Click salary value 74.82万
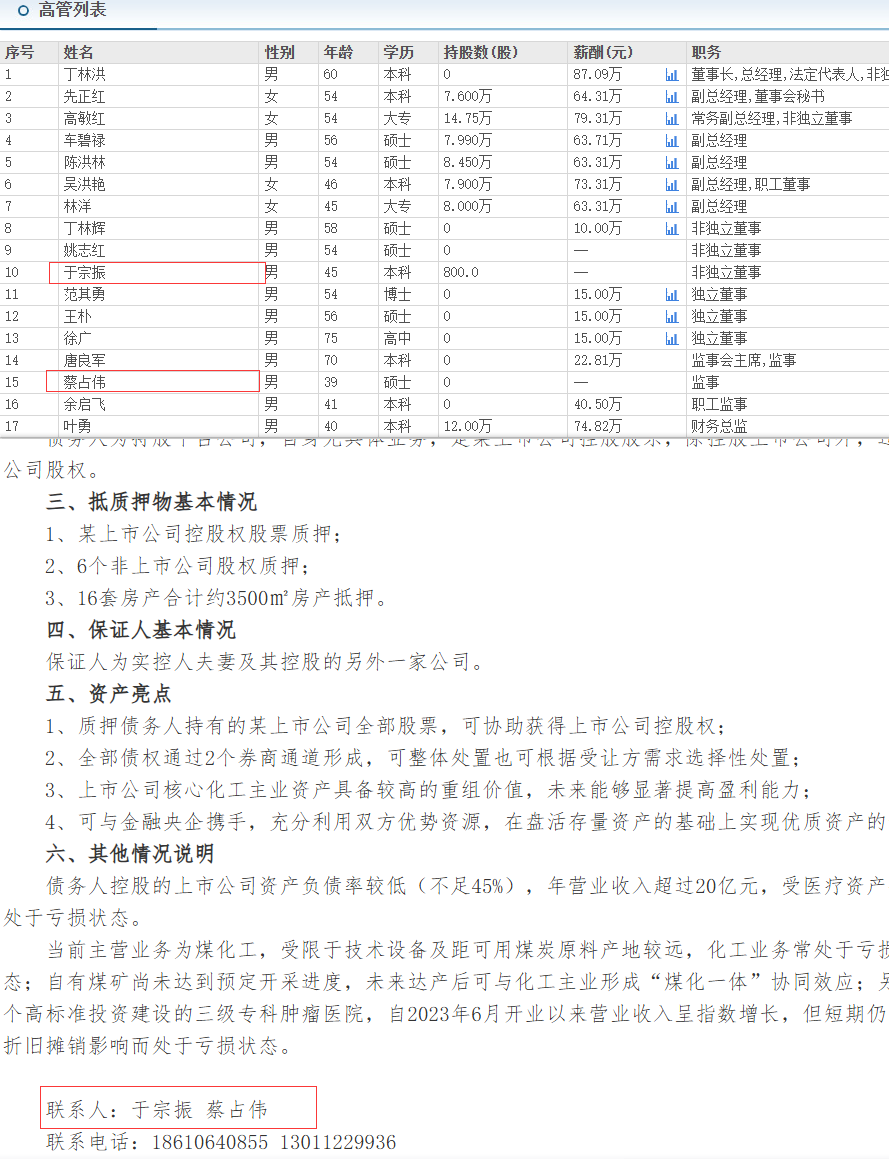The image size is (889, 1159). point(597,426)
